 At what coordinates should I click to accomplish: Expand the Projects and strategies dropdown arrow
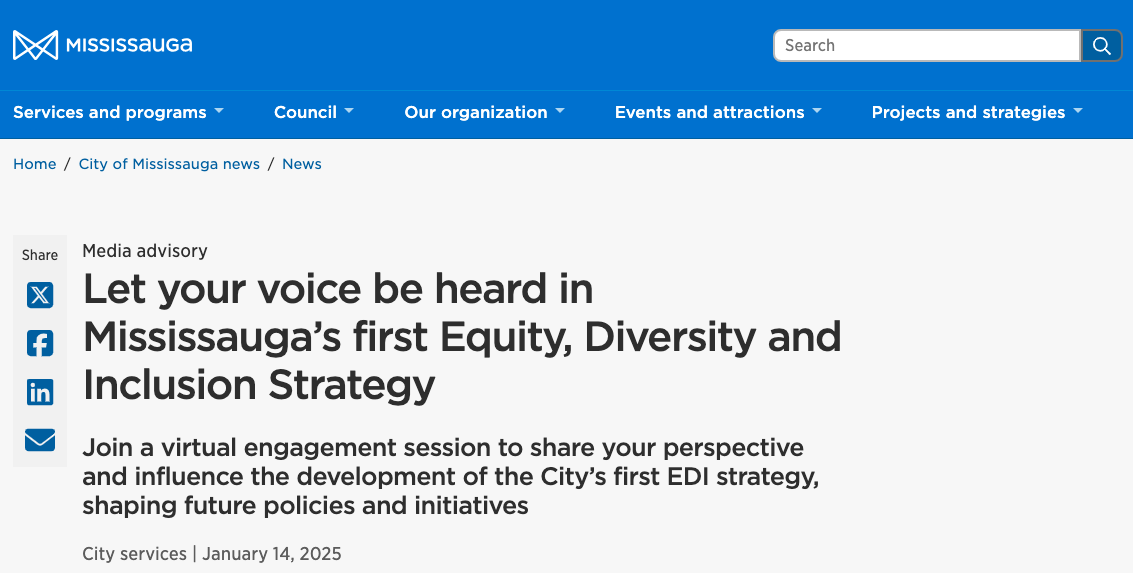(x=1078, y=112)
